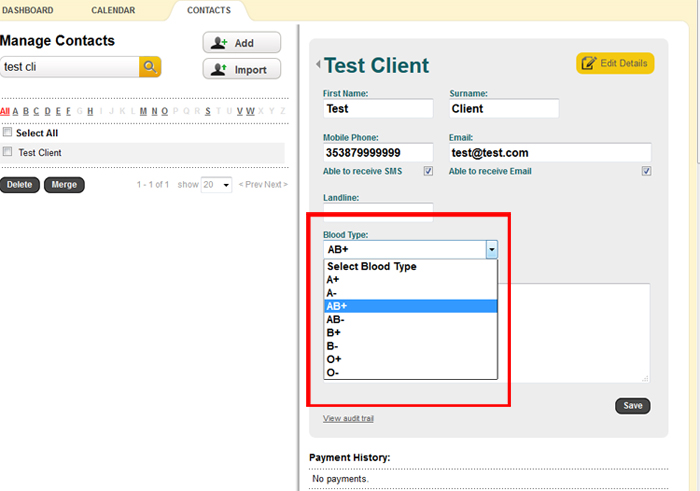Filter contacts by letter H
700x491 pixels.
pyautogui.click(x=90, y=111)
